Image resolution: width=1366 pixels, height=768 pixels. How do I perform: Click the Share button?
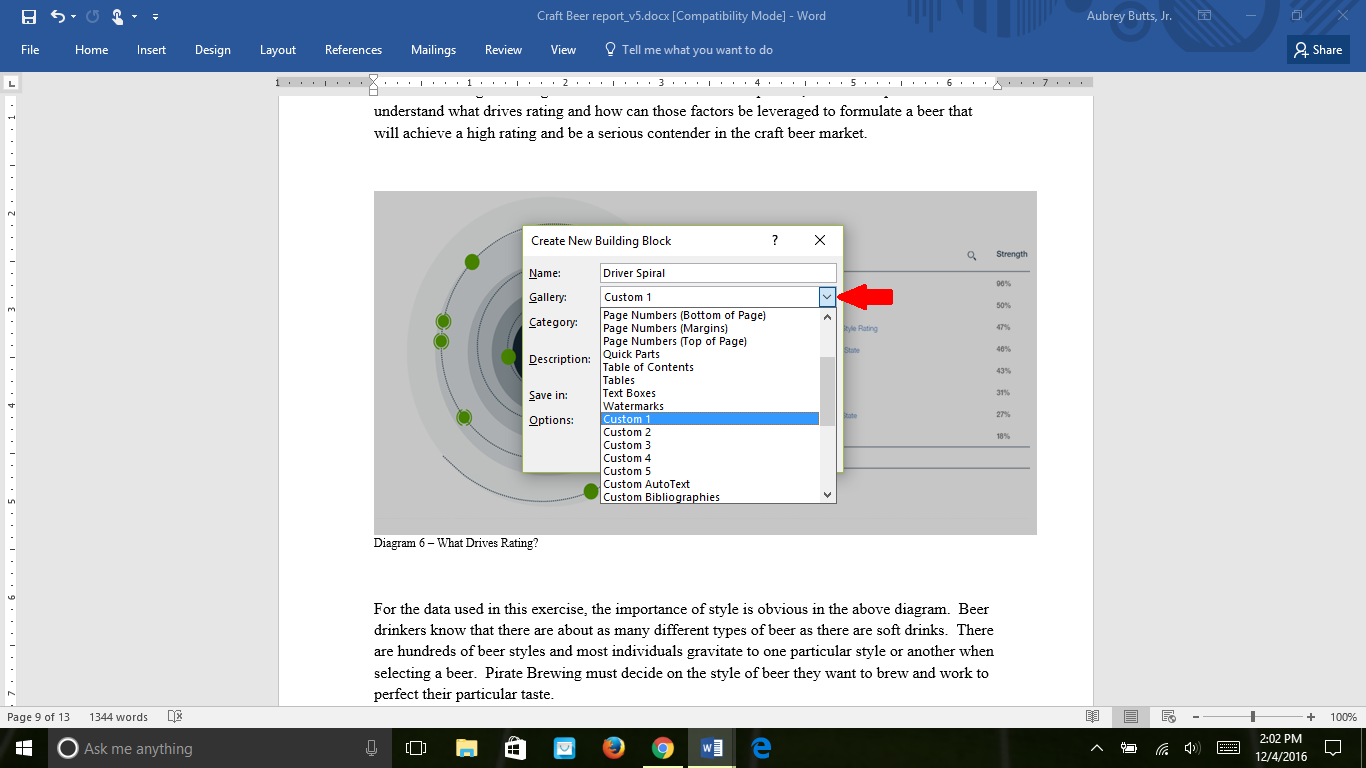pos(1317,49)
